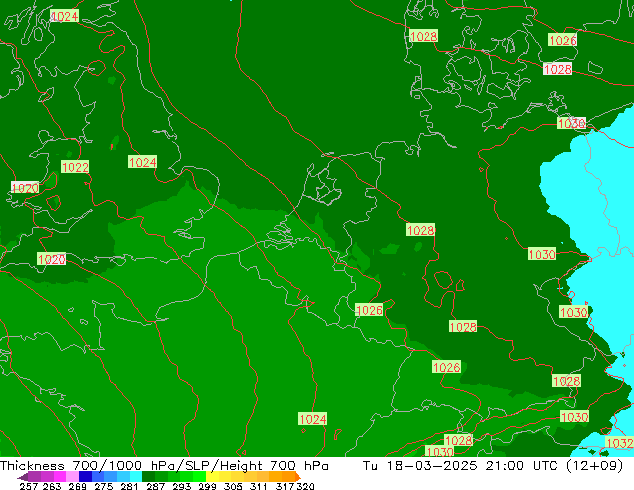The width and height of the screenshot is (634, 490).
Task: Click the legend value 287
Action: tap(155, 486)
